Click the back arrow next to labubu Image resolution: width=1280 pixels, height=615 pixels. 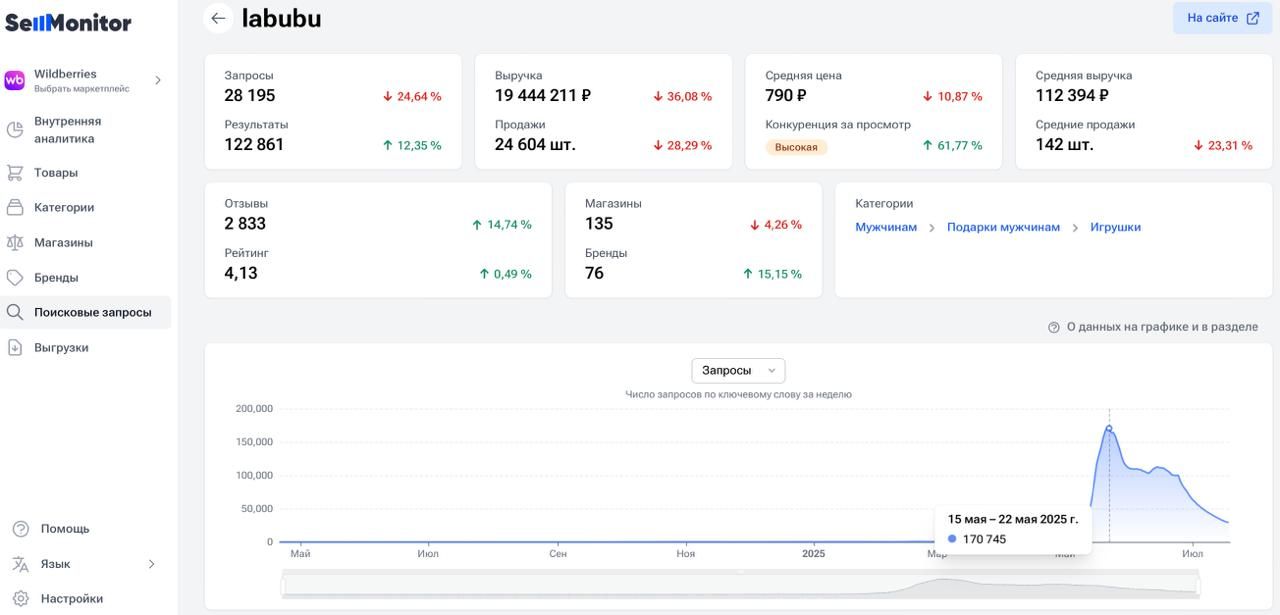tap(218, 19)
